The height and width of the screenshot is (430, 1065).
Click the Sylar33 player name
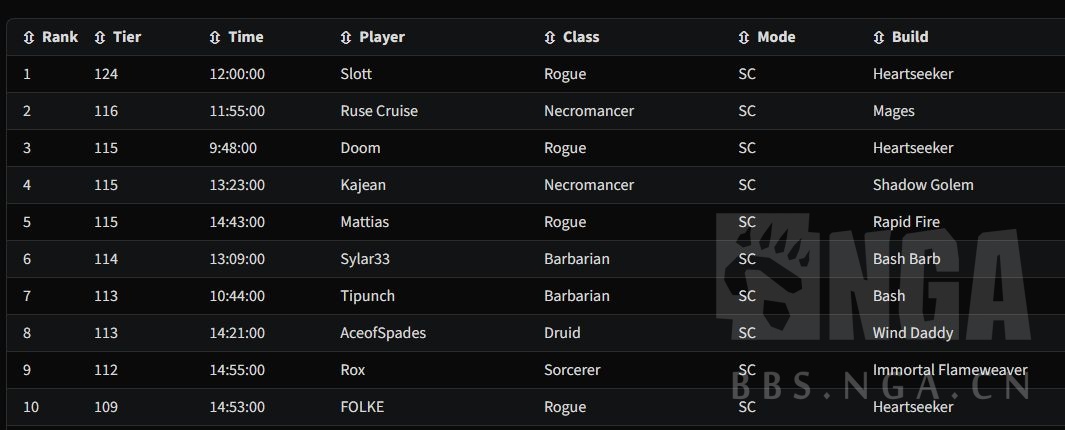[365, 259]
